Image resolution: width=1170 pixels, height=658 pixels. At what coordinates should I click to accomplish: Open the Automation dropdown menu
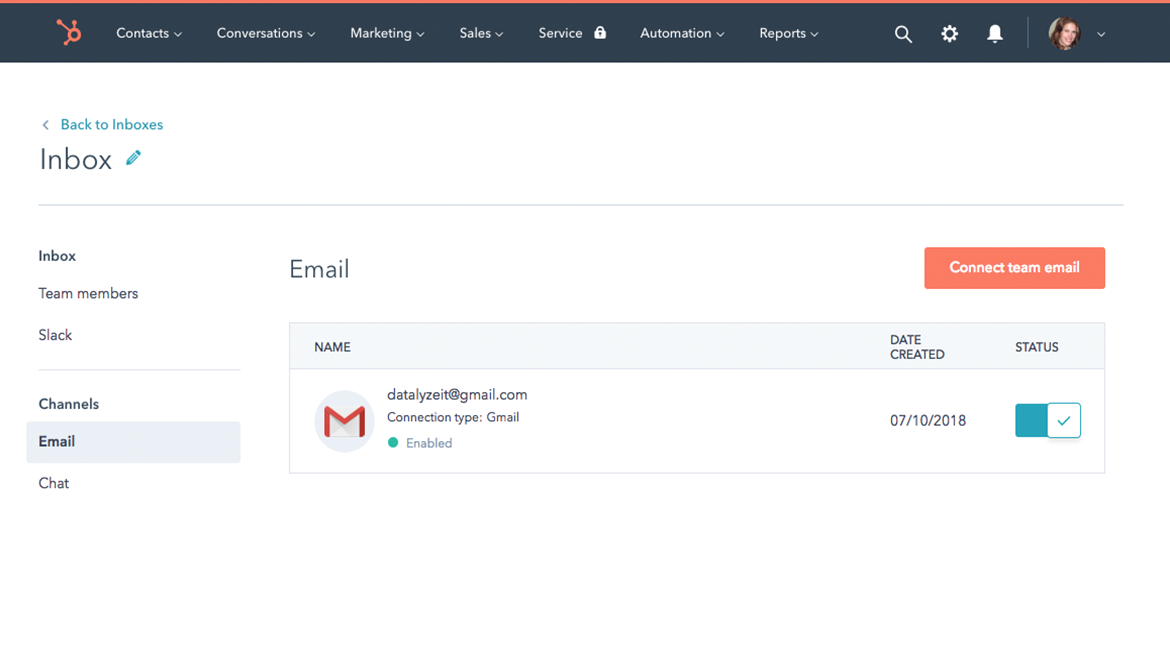pyautogui.click(x=682, y=33)
